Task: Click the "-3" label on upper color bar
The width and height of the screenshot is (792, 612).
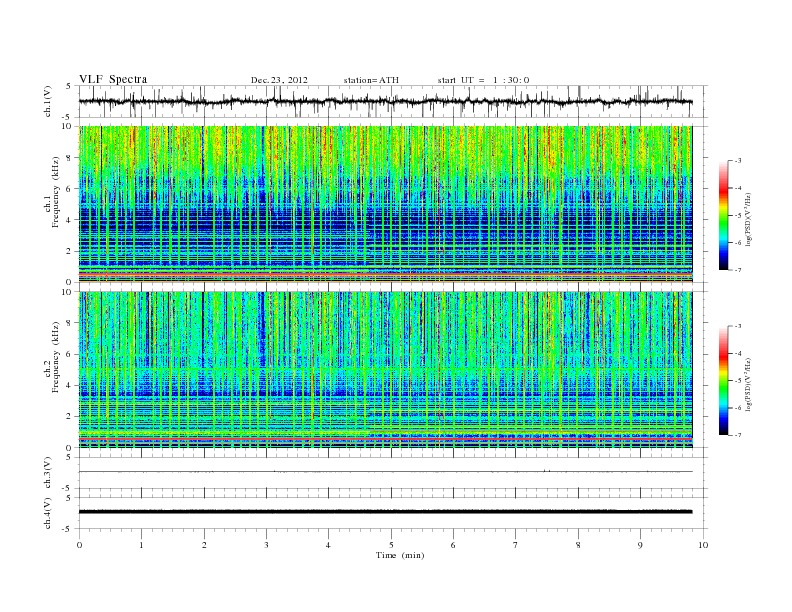Action: (738, 161)
